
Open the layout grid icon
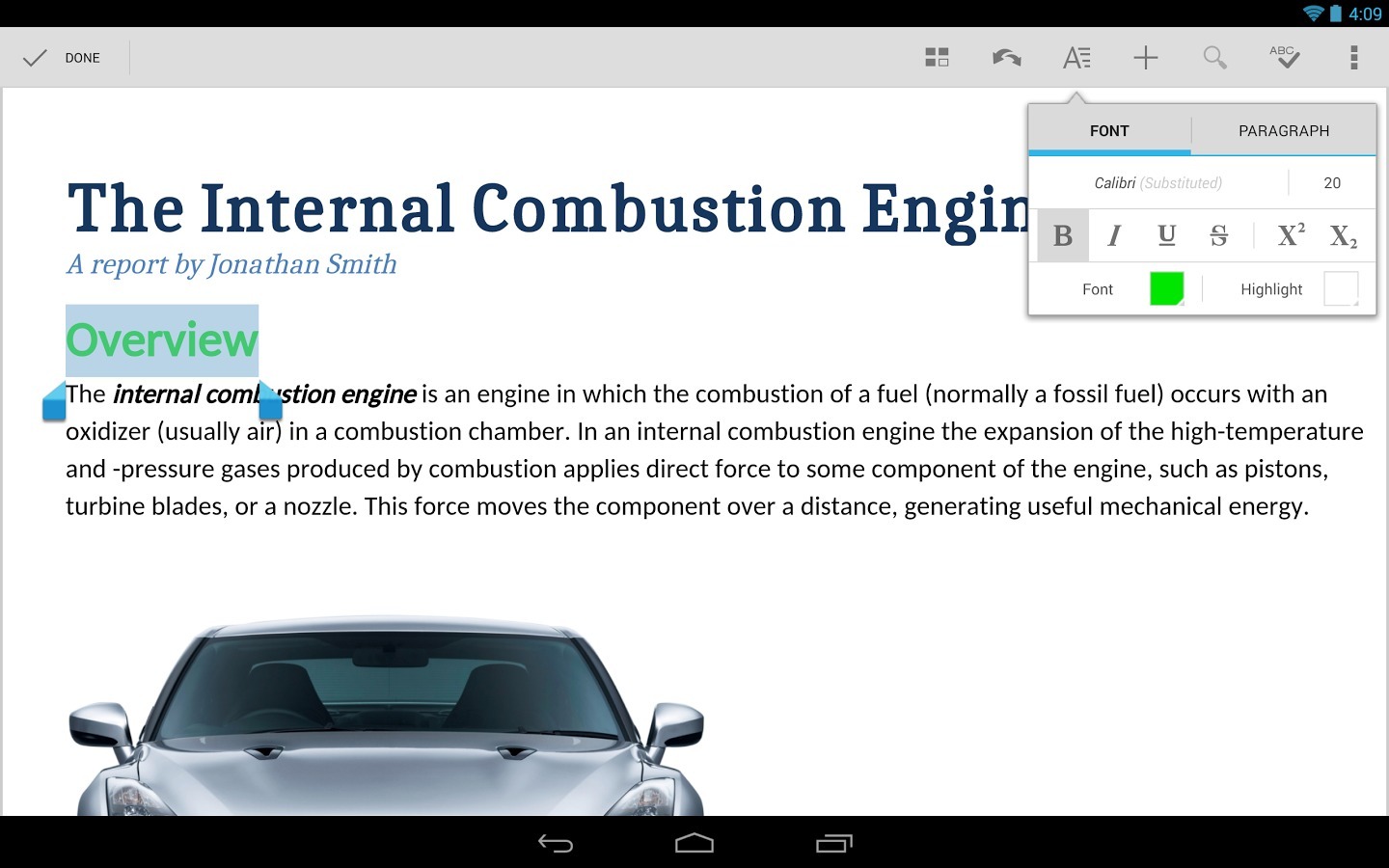click(x=936, y=57)
